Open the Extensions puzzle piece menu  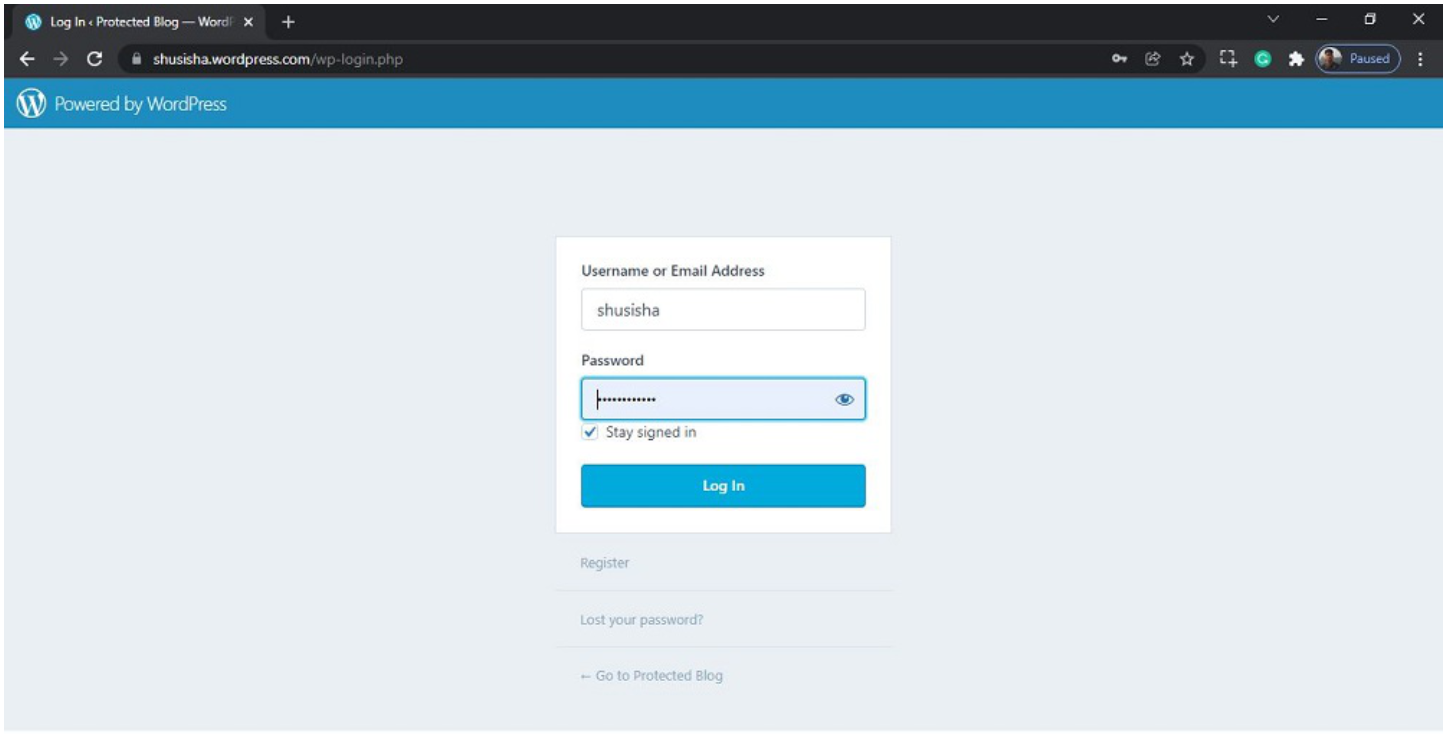coord(1296,59)
